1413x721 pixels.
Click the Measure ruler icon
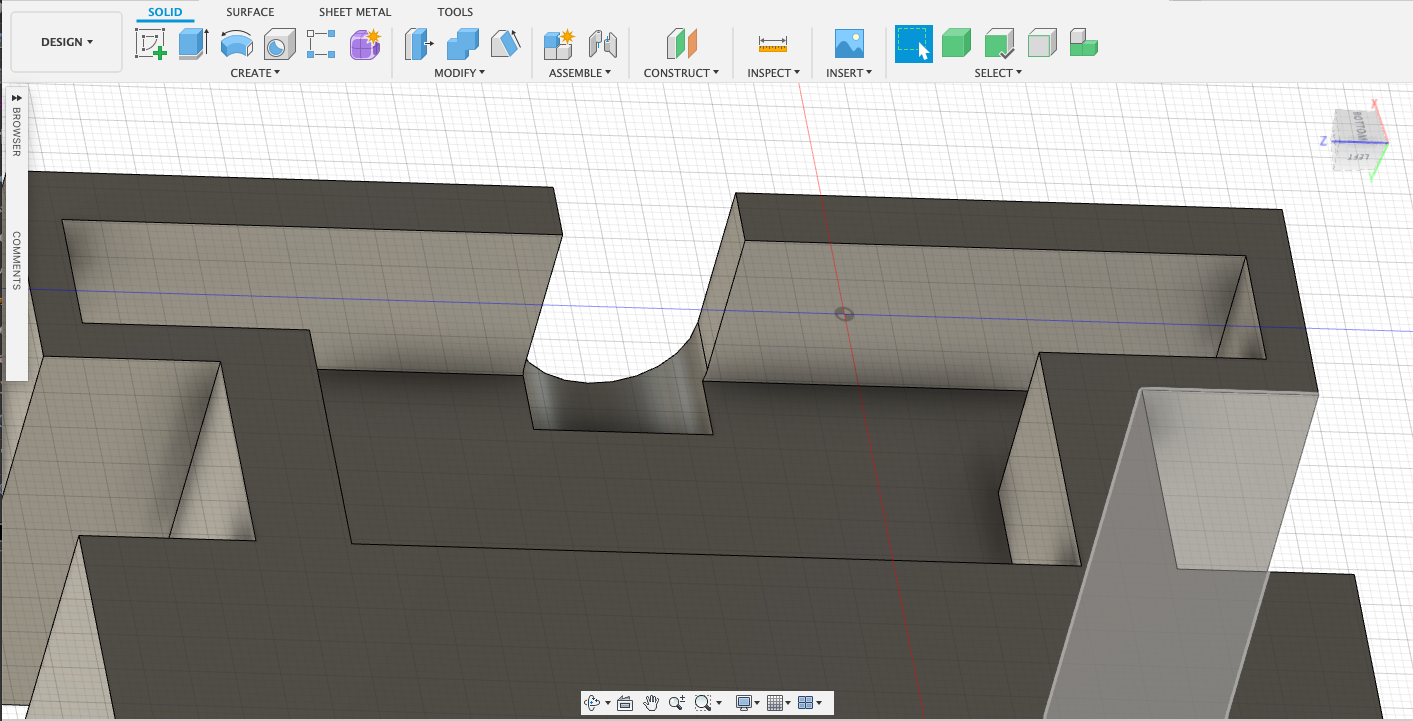coord(772,44)
